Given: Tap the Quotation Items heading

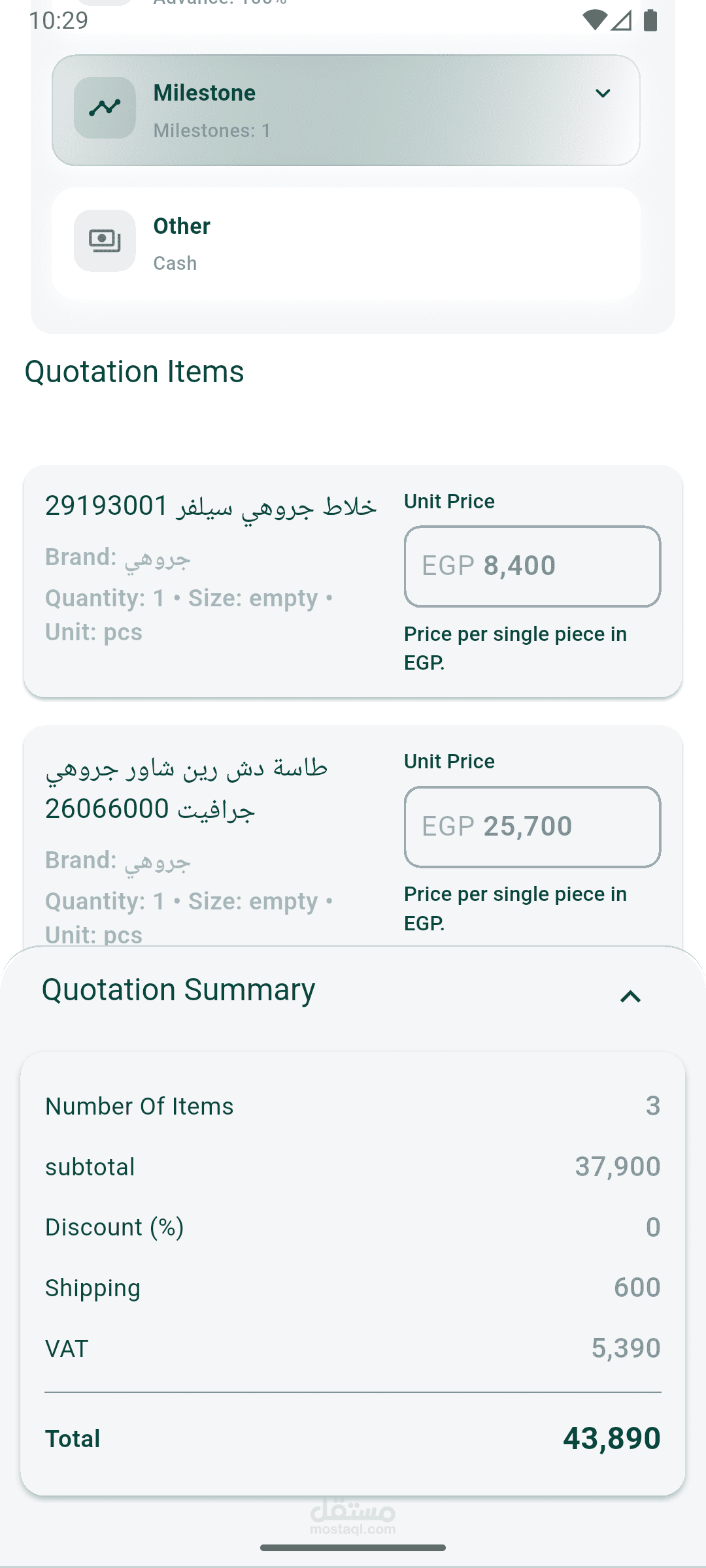Looking at the screenshot, I should (135, 372).
